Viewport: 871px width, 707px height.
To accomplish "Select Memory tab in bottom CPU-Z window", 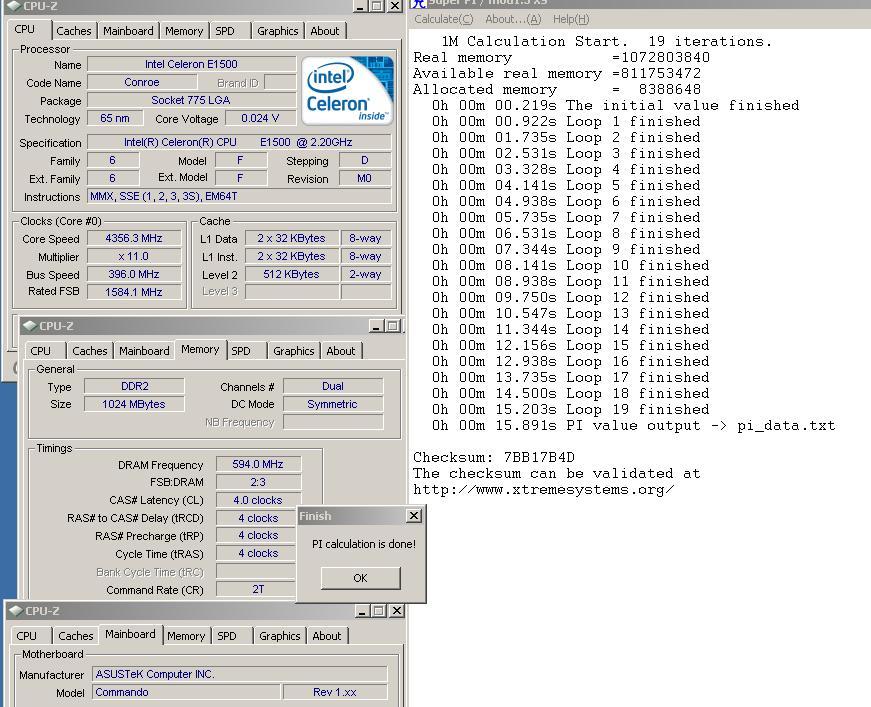I will click(x=186, y=636).
